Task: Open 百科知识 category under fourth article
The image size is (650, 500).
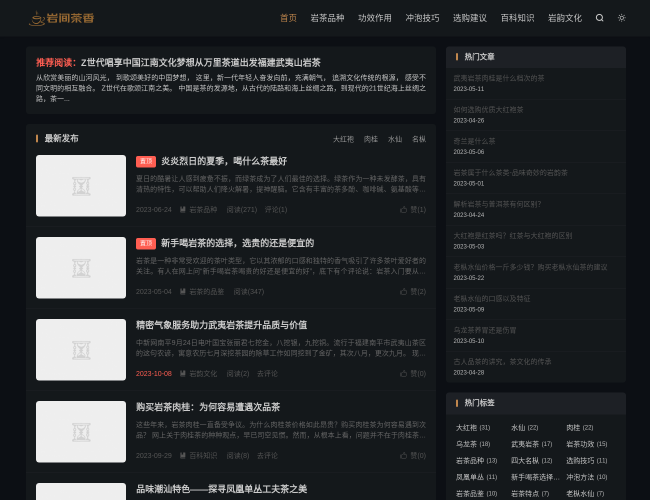Action: pos(203,456)
